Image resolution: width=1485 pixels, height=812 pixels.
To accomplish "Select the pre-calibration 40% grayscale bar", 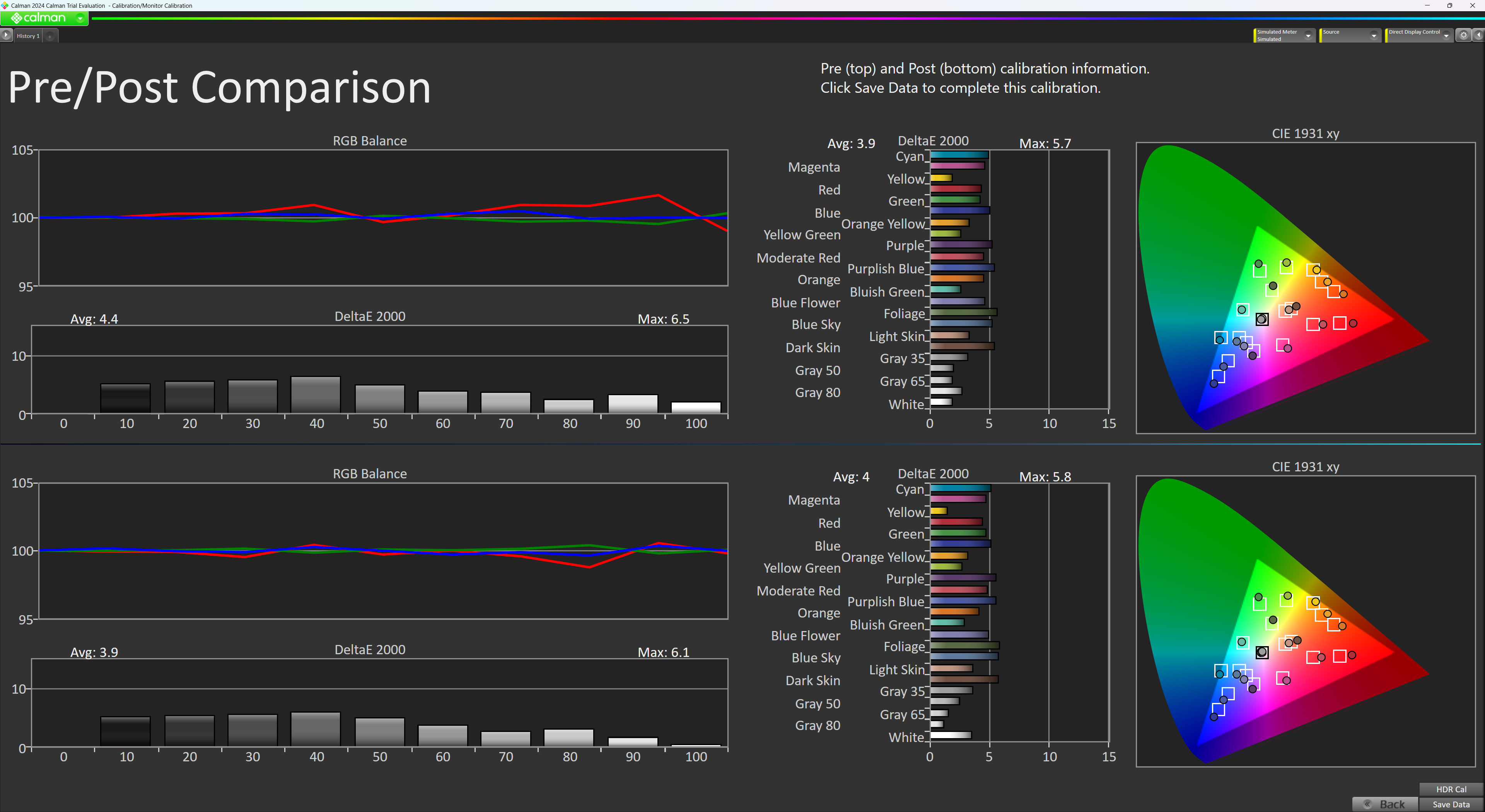I will pyautogui.click(x=316, y=395).
